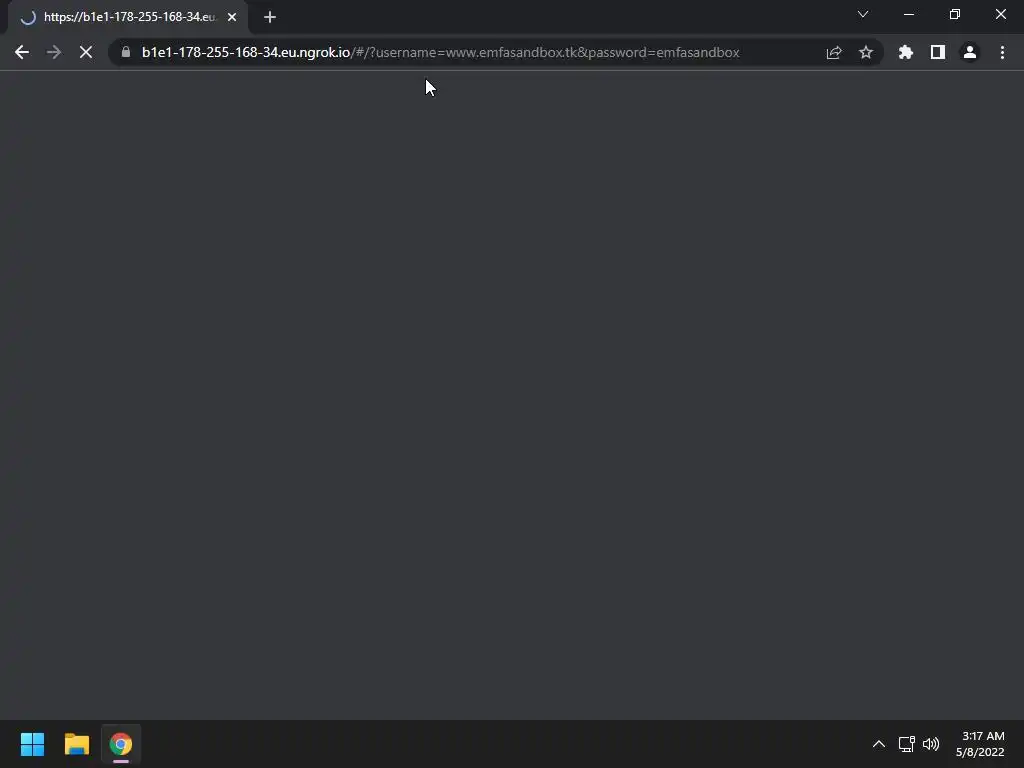Open network settings from the tray
The height and width of the screenshot is (768, 1024).
coord(906,744)
